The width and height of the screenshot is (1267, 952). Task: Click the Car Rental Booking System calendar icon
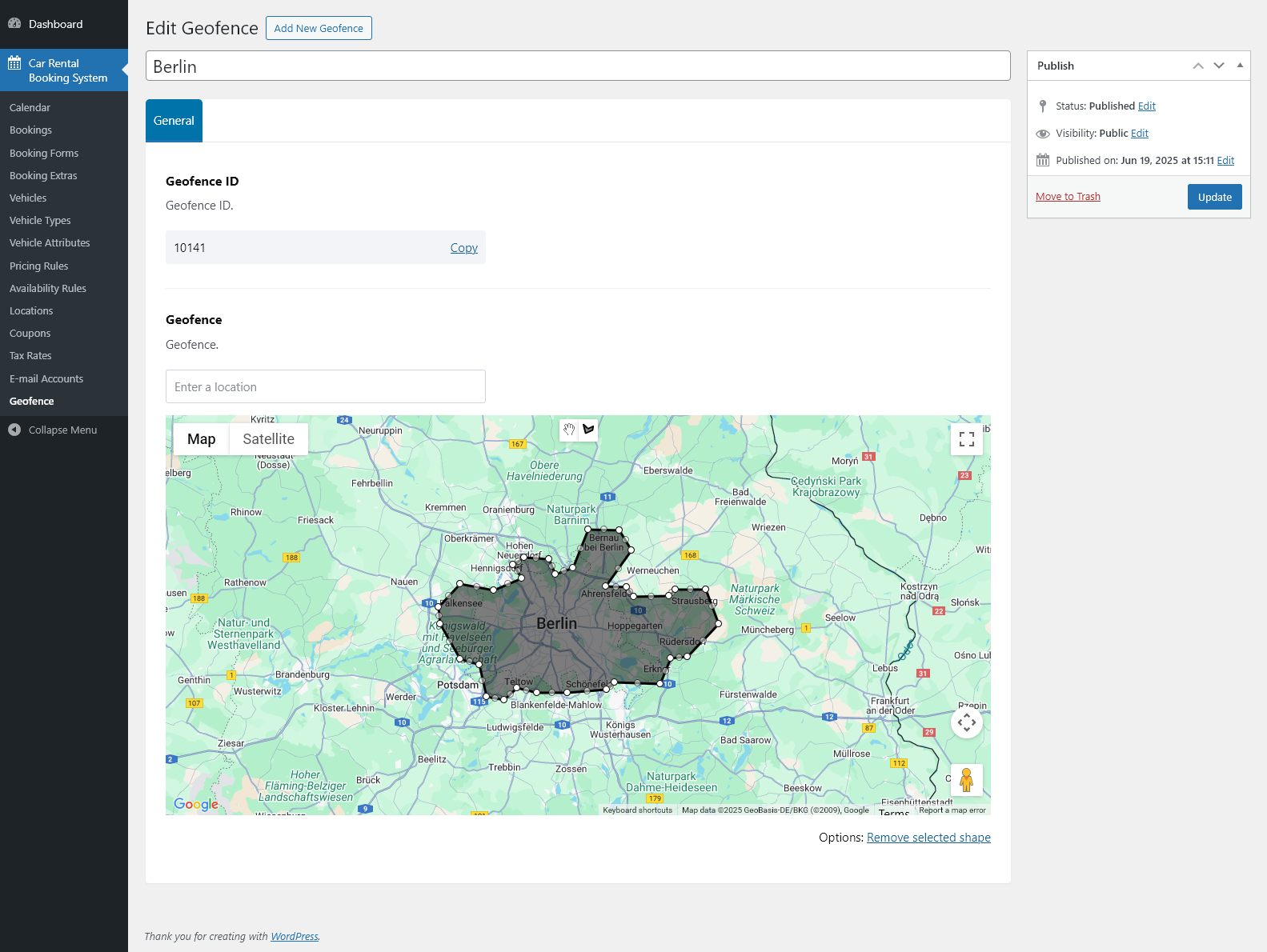pyautogui.click(x=14, y=63)
